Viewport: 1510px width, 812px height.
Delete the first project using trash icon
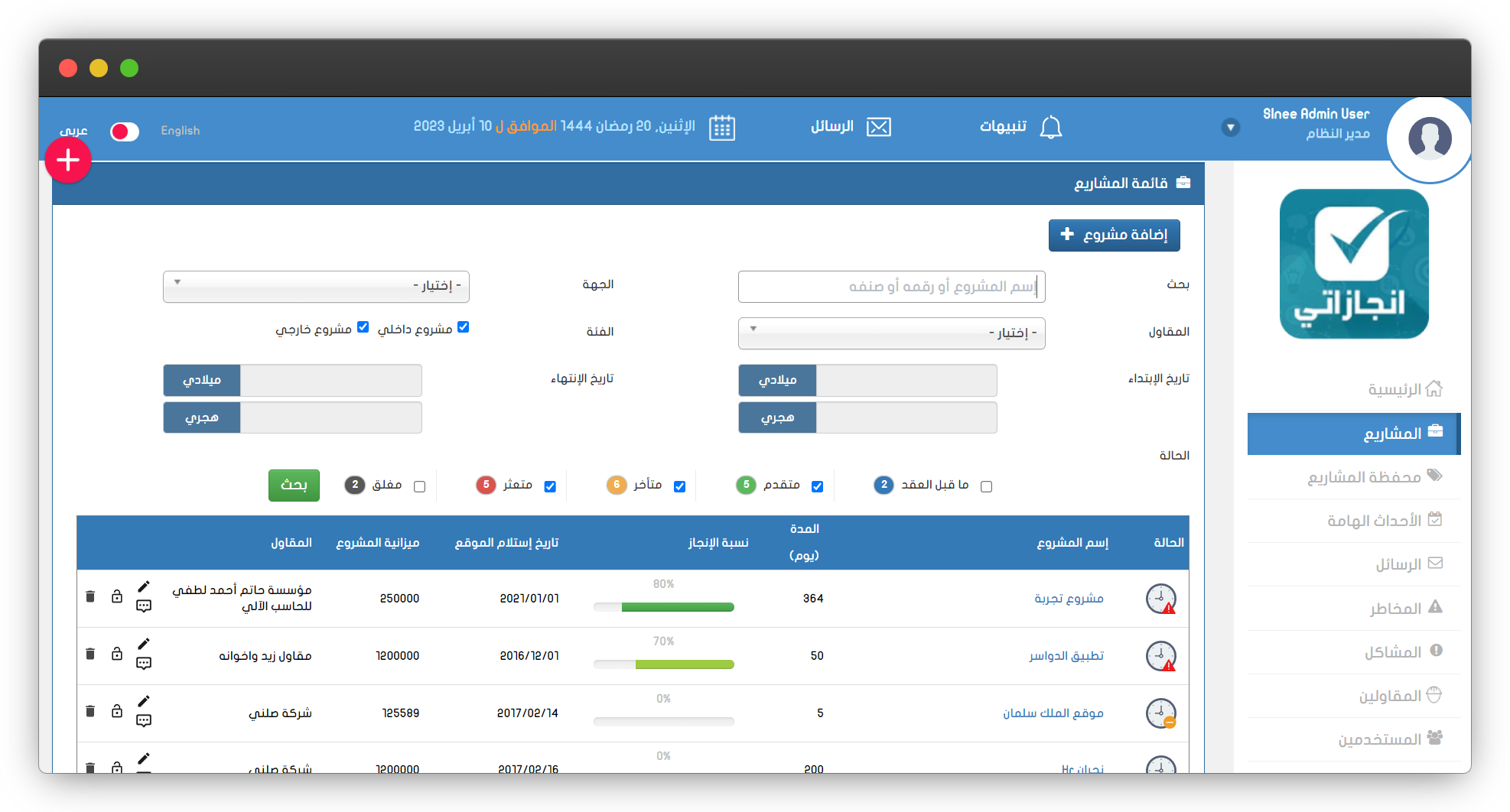[90, 596]
